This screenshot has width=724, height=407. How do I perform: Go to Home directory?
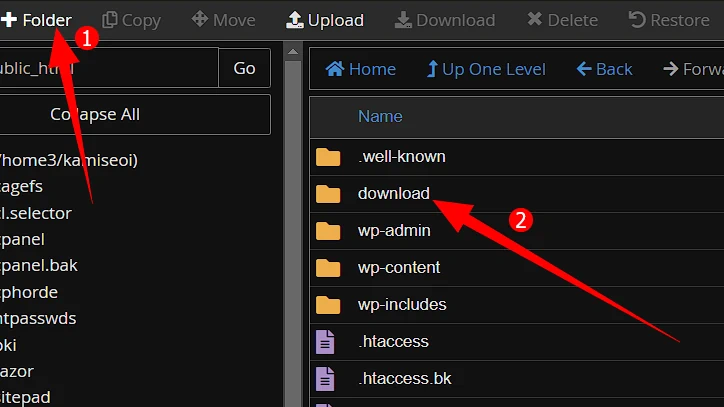tap(361, 69)
